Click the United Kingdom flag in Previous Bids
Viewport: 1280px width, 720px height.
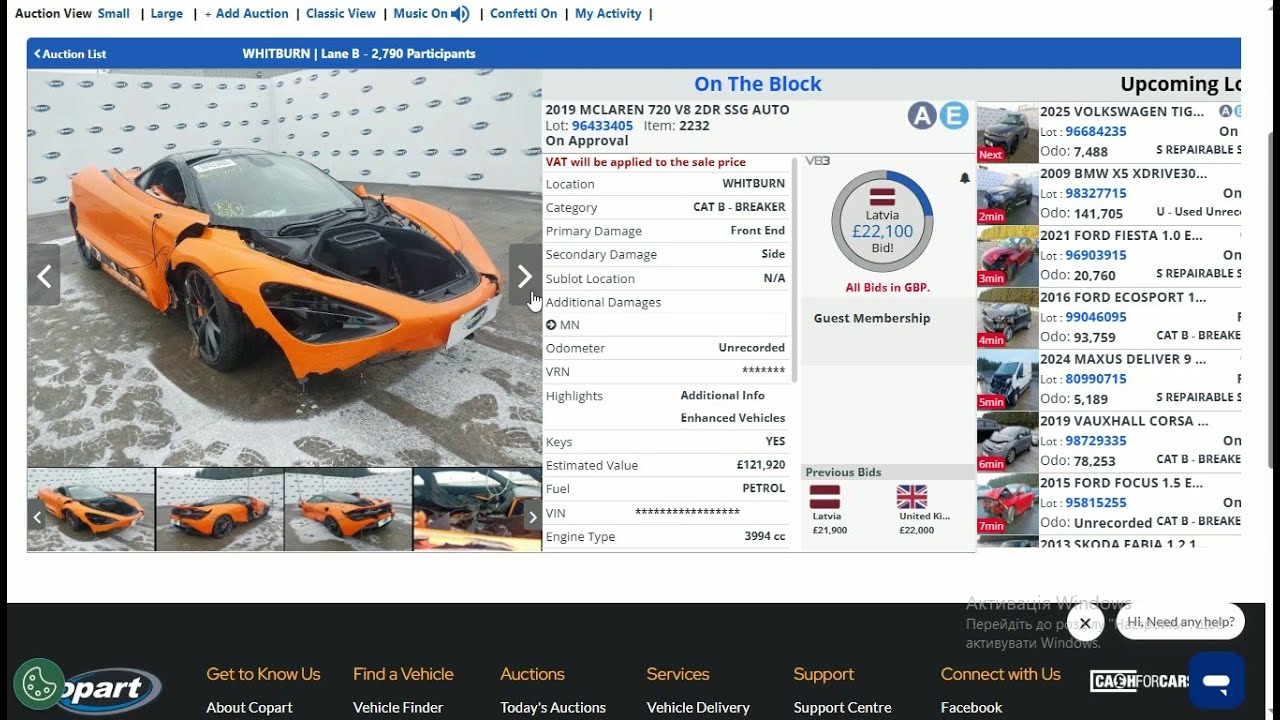click(x=912, y=497)
